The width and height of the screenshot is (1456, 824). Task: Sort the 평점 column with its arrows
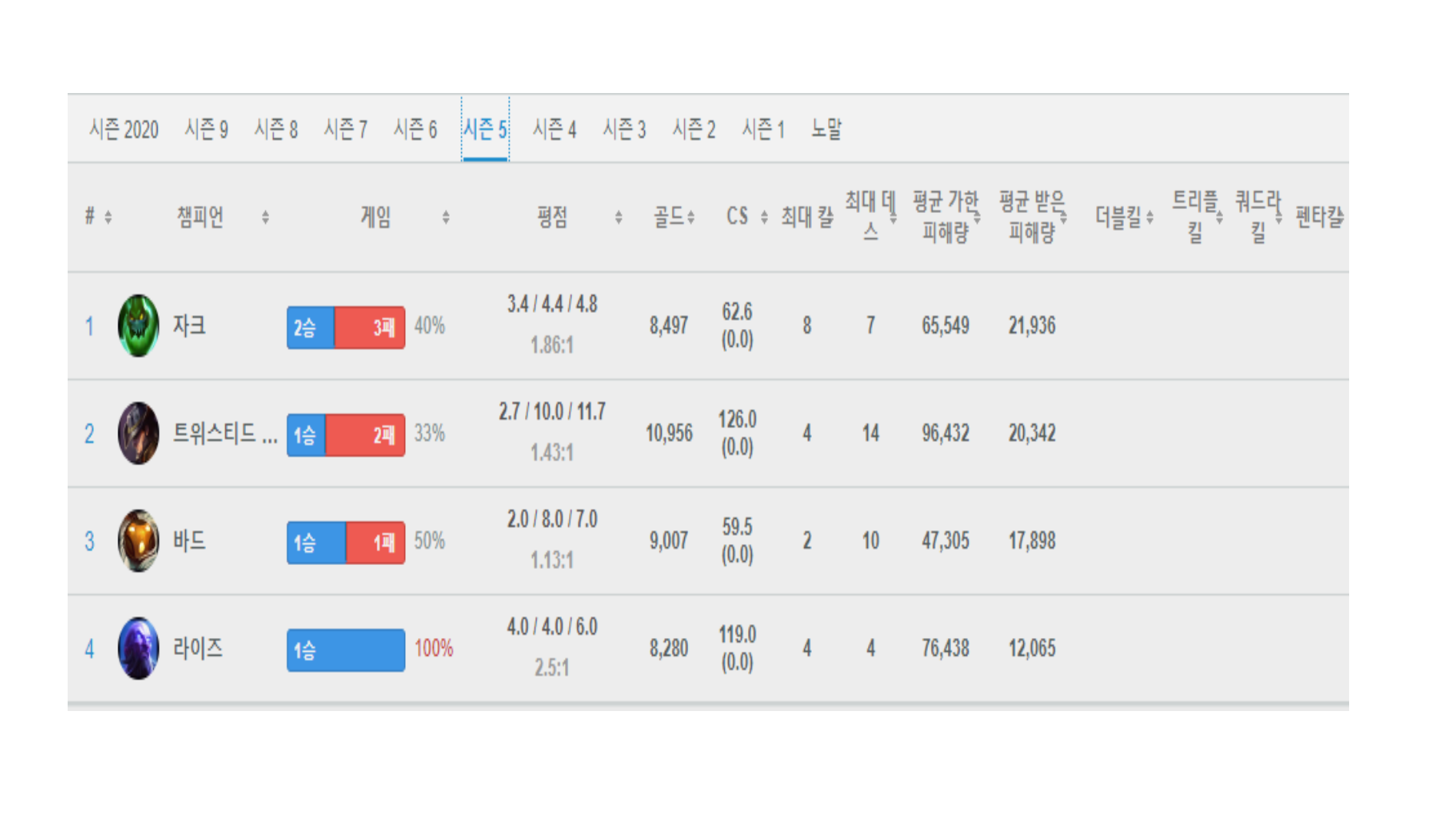(618, 218)
